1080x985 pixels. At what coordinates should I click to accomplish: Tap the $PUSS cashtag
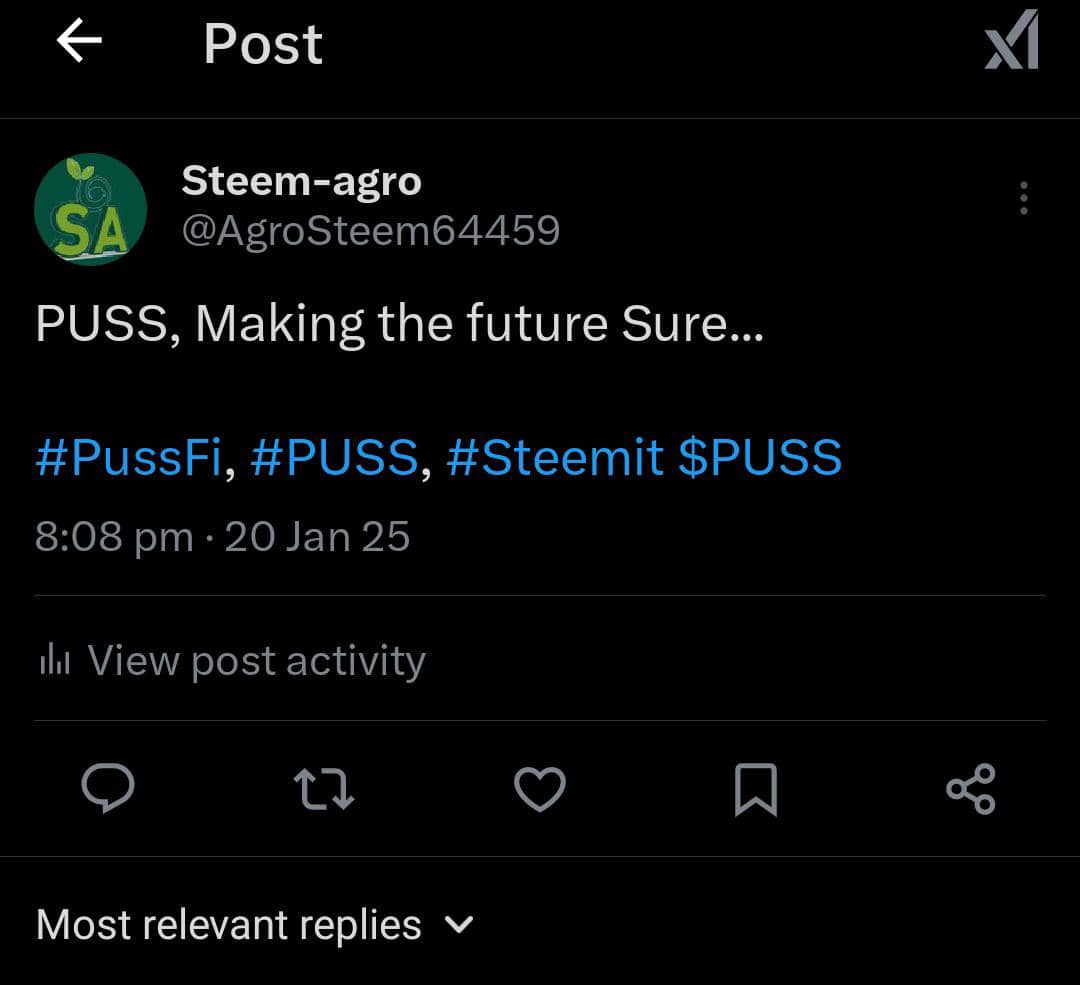tap(760, 457)
